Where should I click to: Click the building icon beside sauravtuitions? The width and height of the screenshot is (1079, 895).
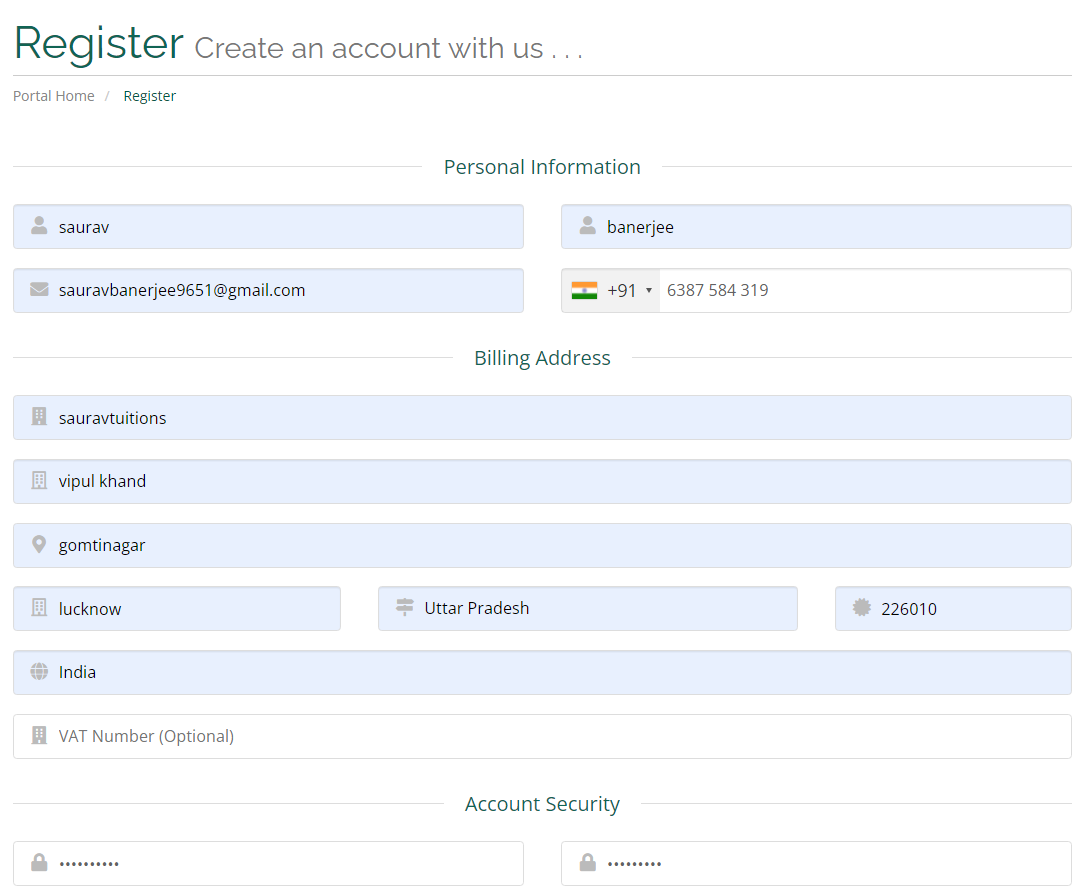38,417
